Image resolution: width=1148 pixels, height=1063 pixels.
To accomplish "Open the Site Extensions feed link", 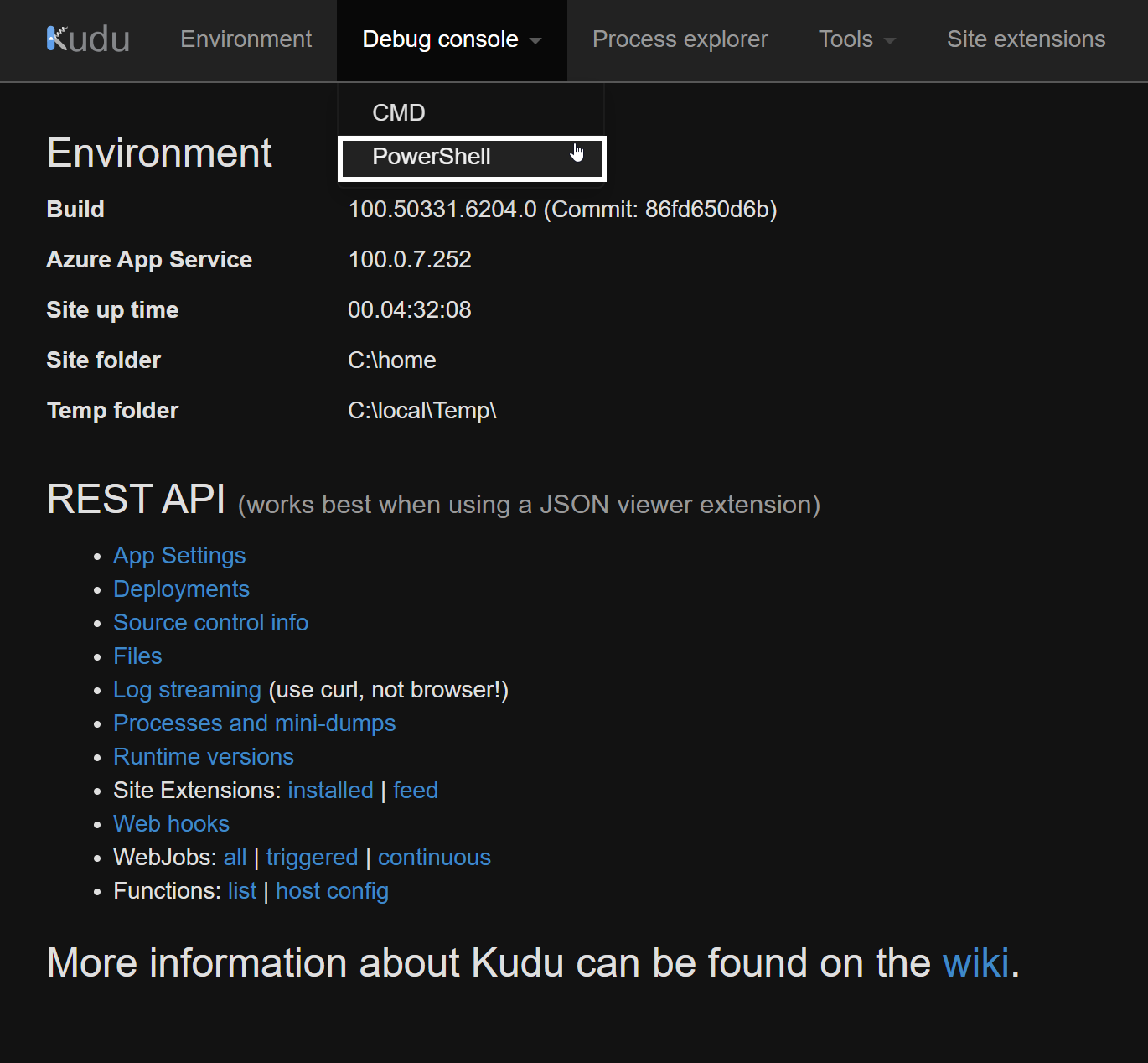I will point(416,791).
